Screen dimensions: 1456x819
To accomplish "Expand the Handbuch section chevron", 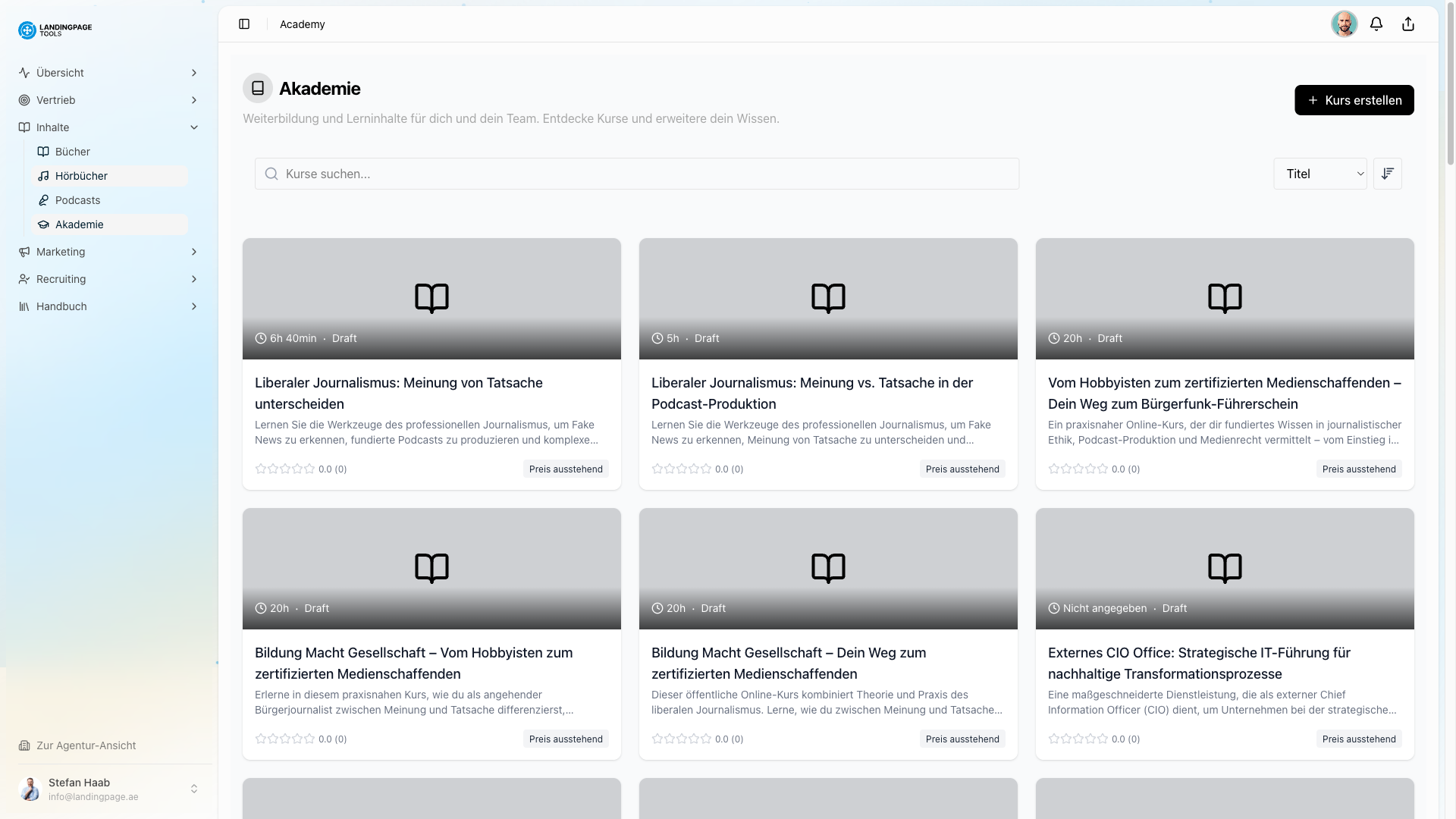I will tap(195, 306).
